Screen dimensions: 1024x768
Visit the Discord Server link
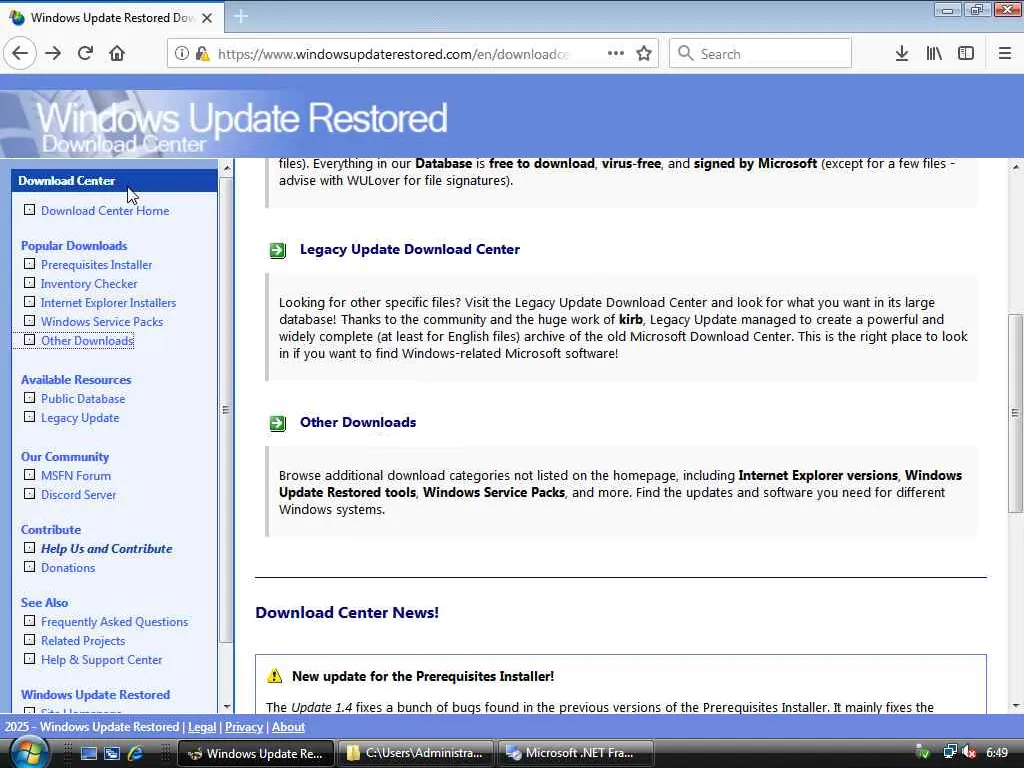[x=78, y=495]
